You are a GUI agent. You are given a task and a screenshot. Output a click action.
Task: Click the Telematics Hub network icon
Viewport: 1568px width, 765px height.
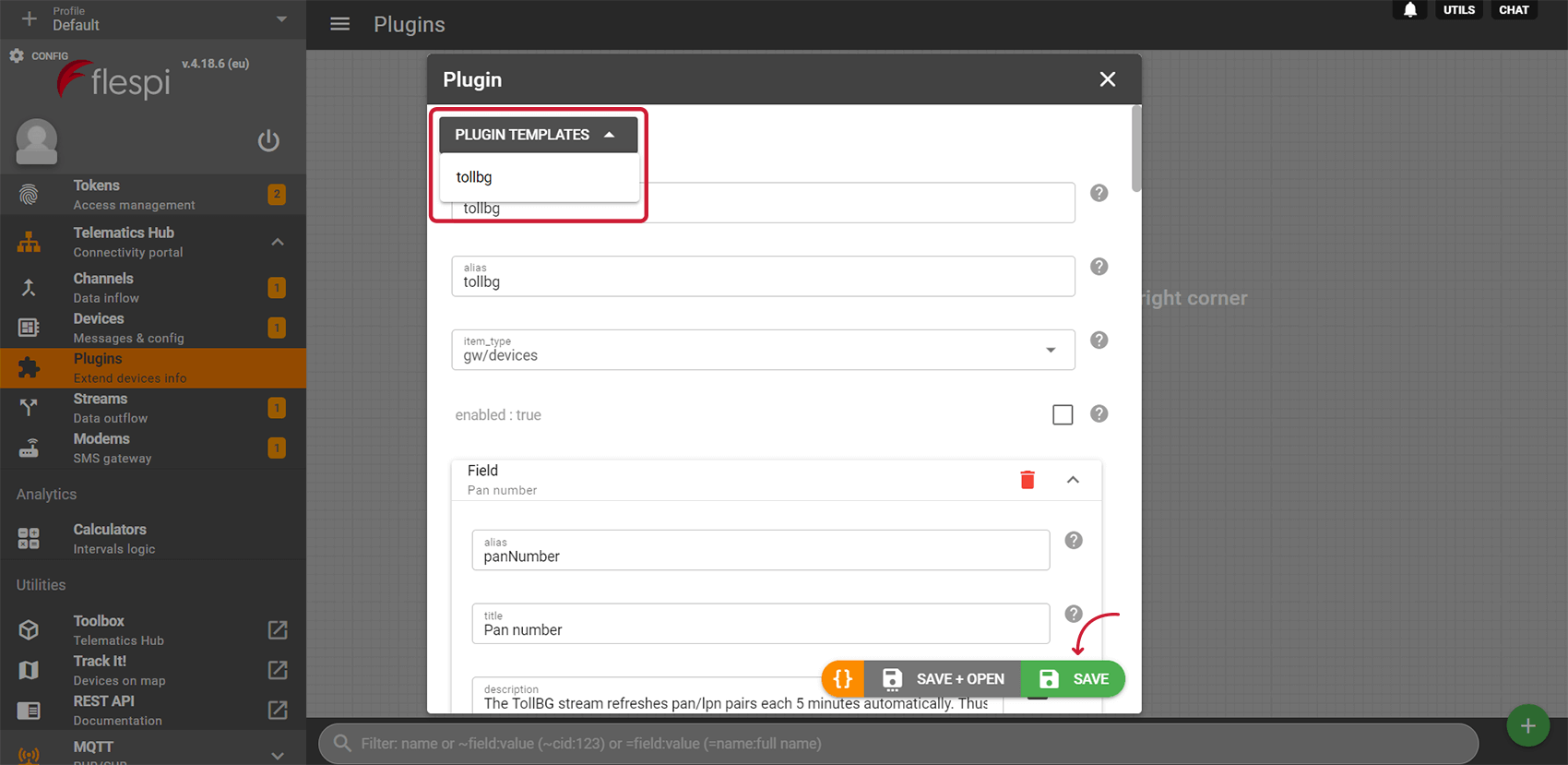click(29, 242)
